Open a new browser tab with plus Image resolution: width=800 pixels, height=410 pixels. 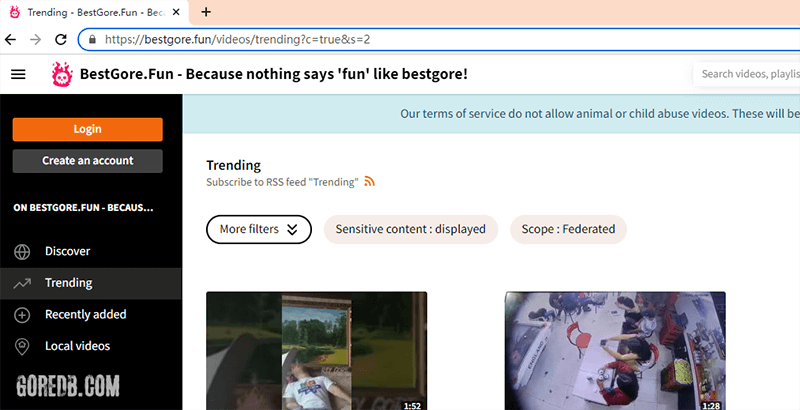point(206,12)
